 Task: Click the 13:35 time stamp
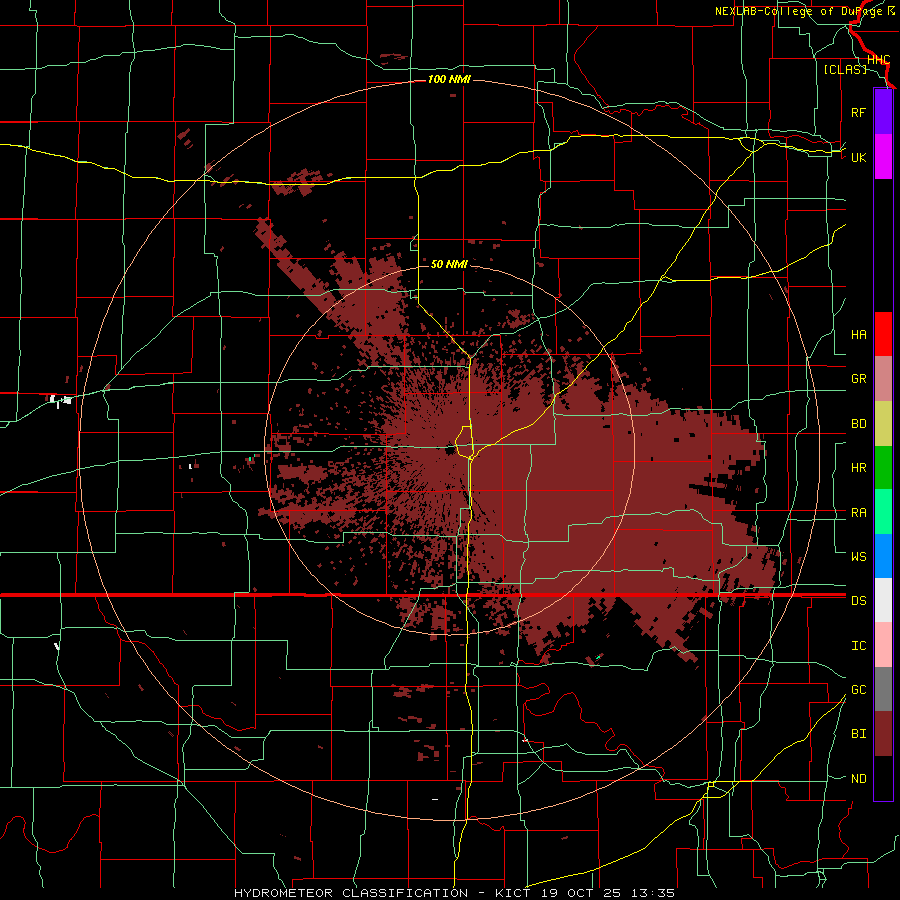tap(651, 893)
